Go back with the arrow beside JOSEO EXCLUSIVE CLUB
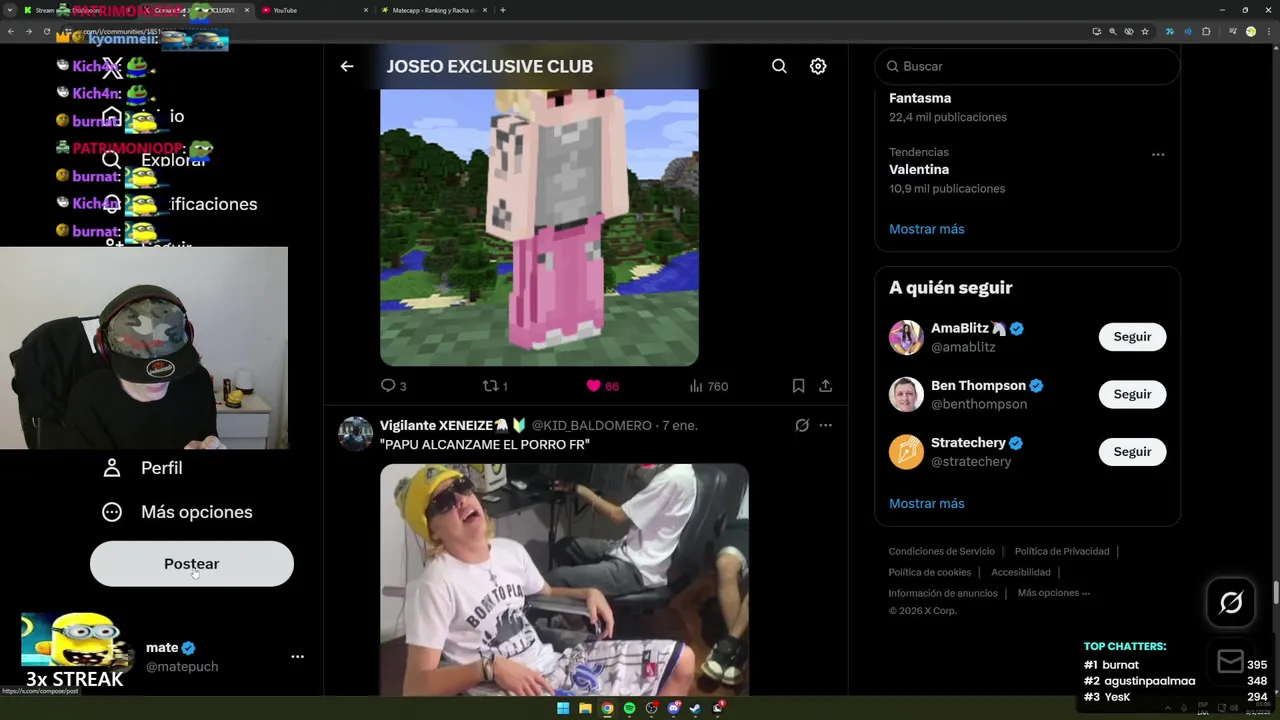1280x720 pixels. point(347,66)
